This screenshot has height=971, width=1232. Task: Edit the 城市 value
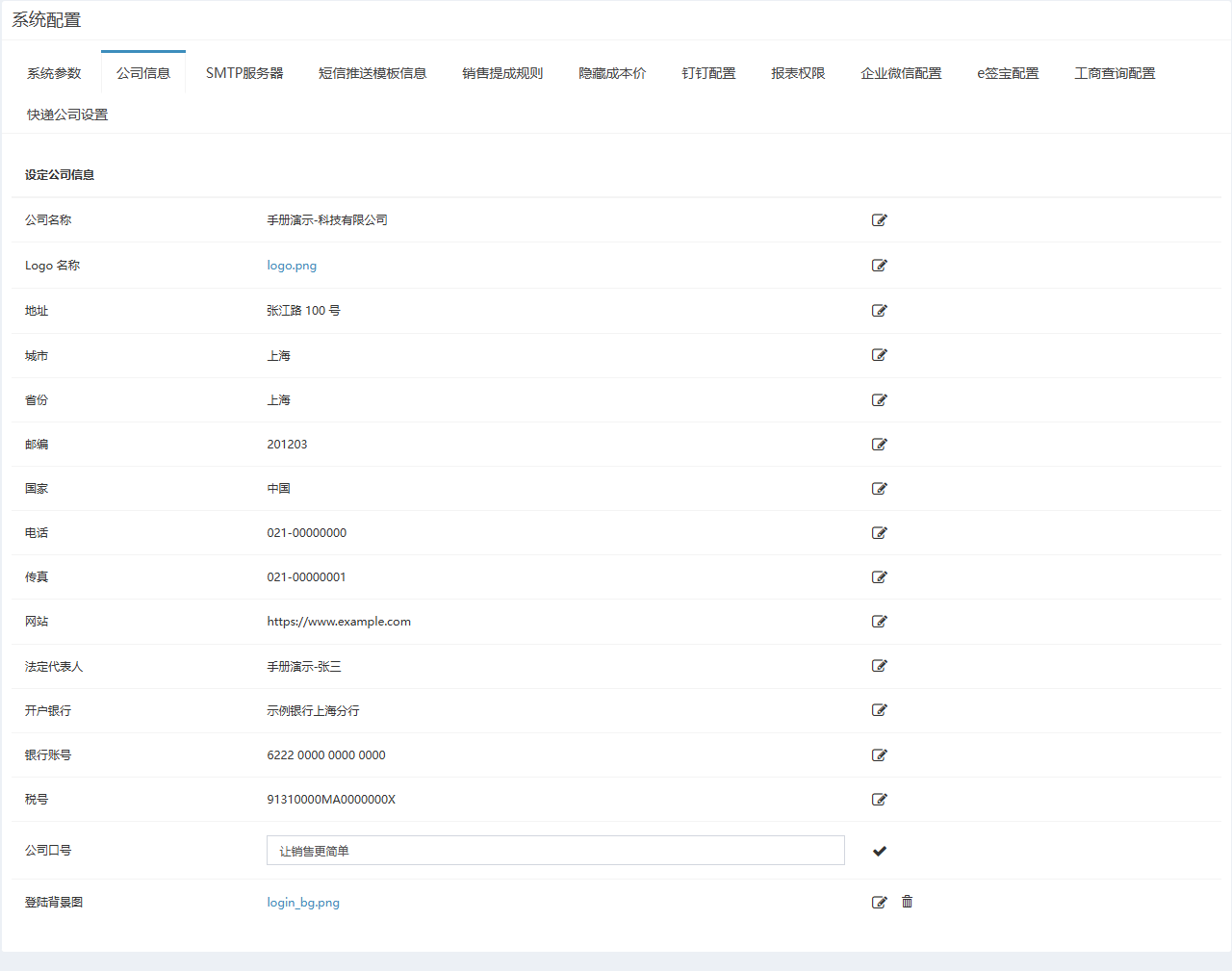[x=879, y=355]
